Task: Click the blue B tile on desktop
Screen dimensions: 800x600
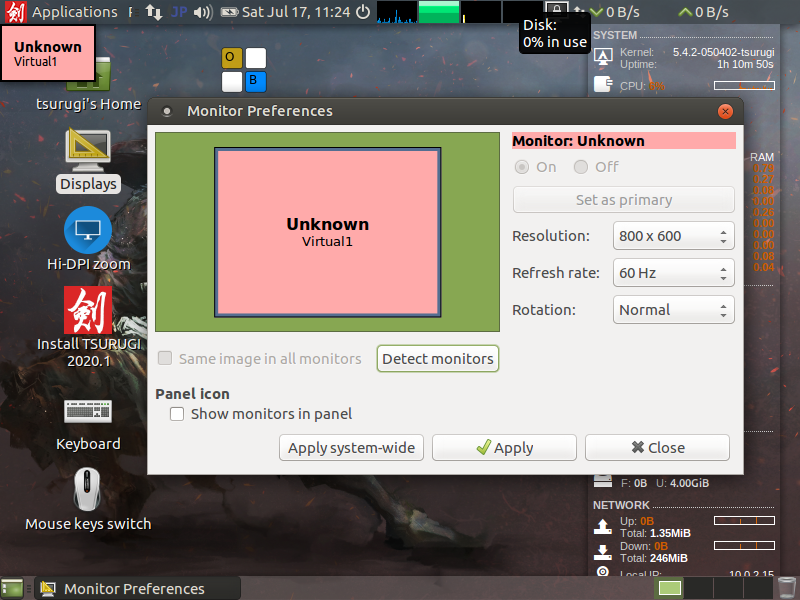Action: (x=256, y=82)
